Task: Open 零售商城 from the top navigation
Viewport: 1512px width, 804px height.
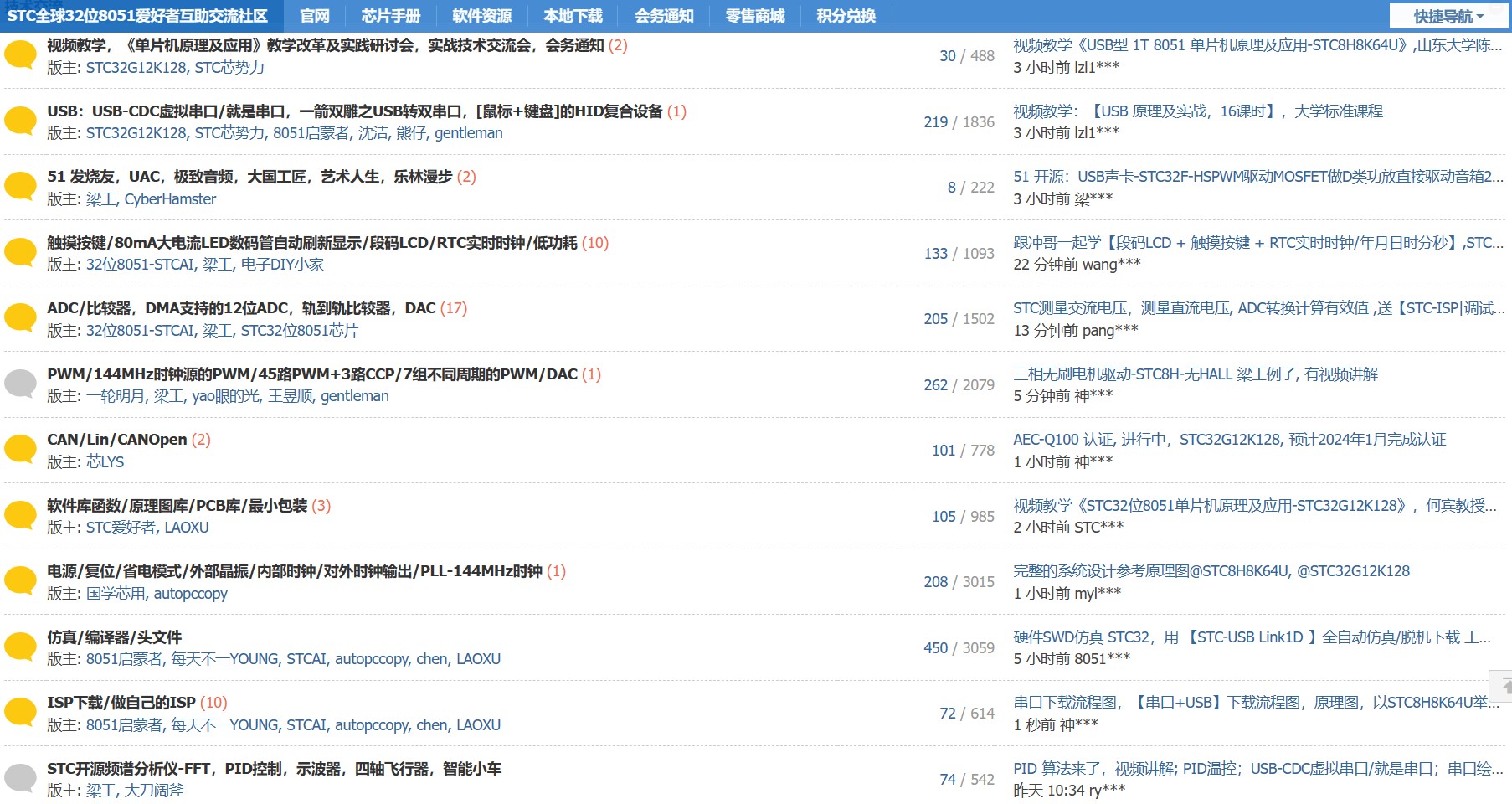Action: click(755, 16)
